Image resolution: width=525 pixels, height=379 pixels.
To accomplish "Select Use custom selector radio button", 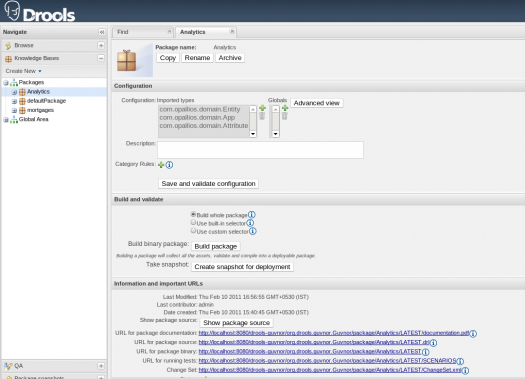I will pyautogui.click(x=193, y=230).
